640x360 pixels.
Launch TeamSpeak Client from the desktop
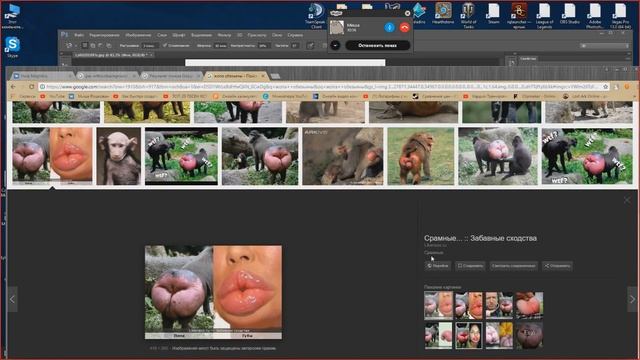316,16
